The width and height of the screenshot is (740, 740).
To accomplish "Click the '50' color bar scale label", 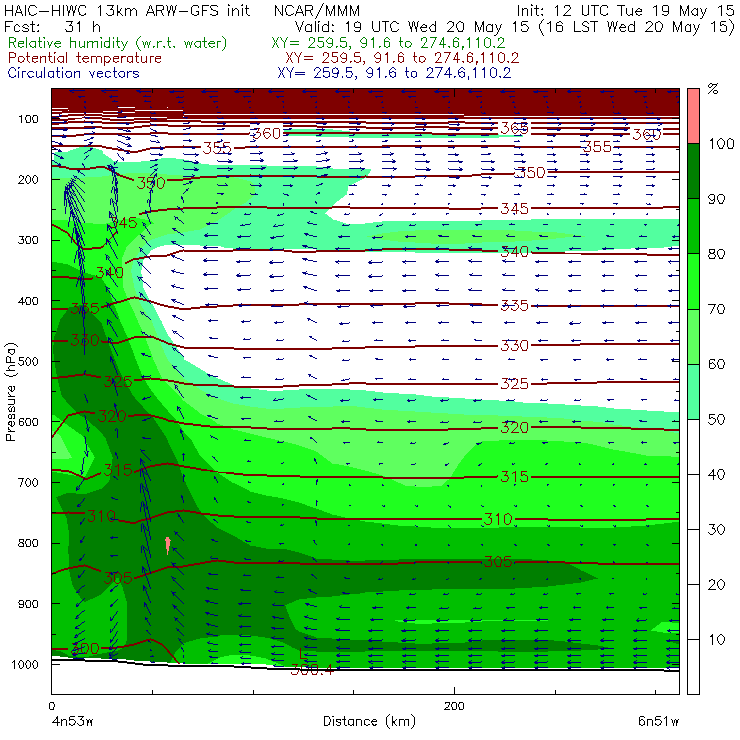I will (x=716, y=420).
